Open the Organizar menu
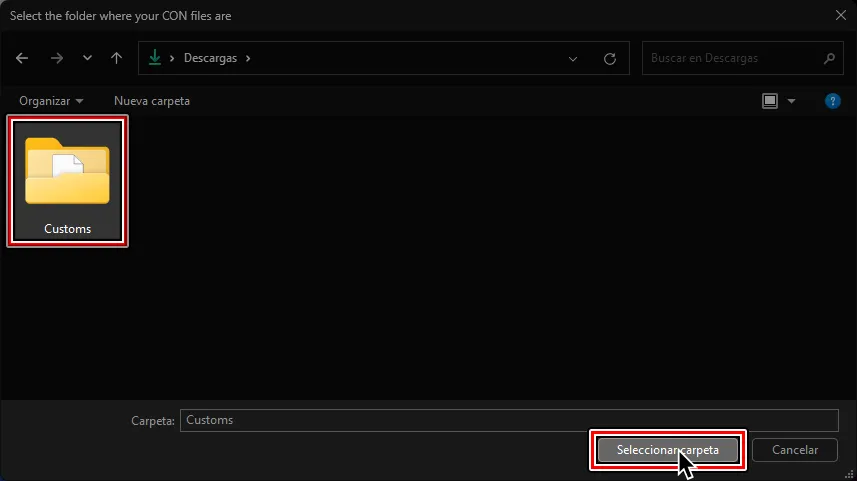 (51, 101)
